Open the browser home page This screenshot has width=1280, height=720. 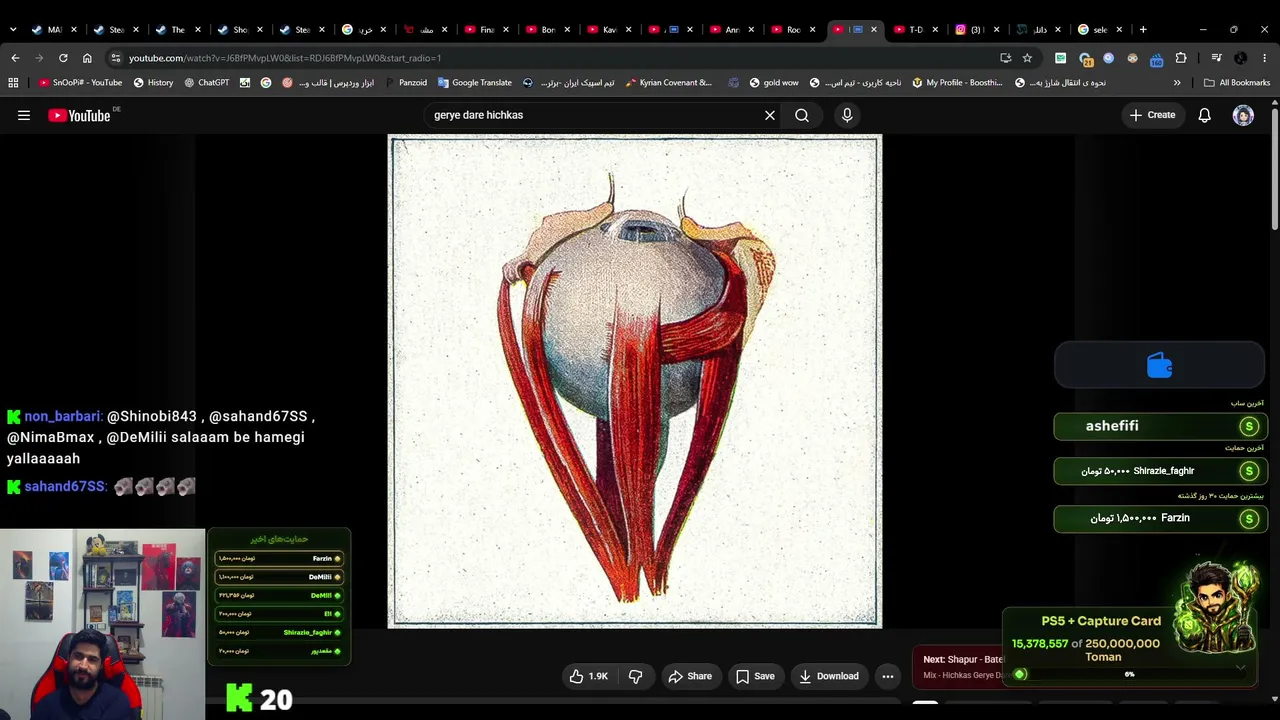(x=87, y=58)
